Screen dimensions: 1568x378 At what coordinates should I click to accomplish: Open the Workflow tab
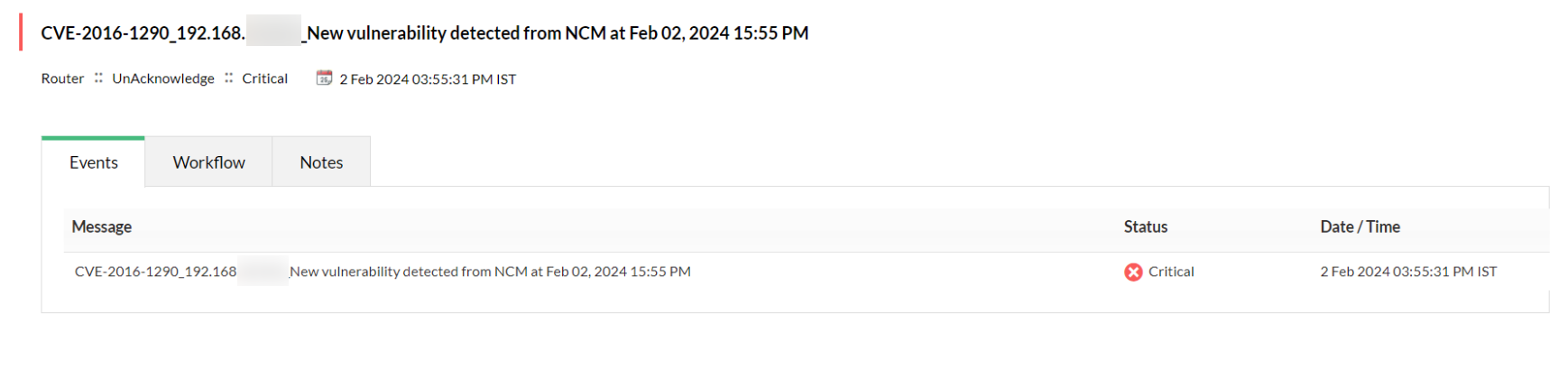tap(208, 162)
